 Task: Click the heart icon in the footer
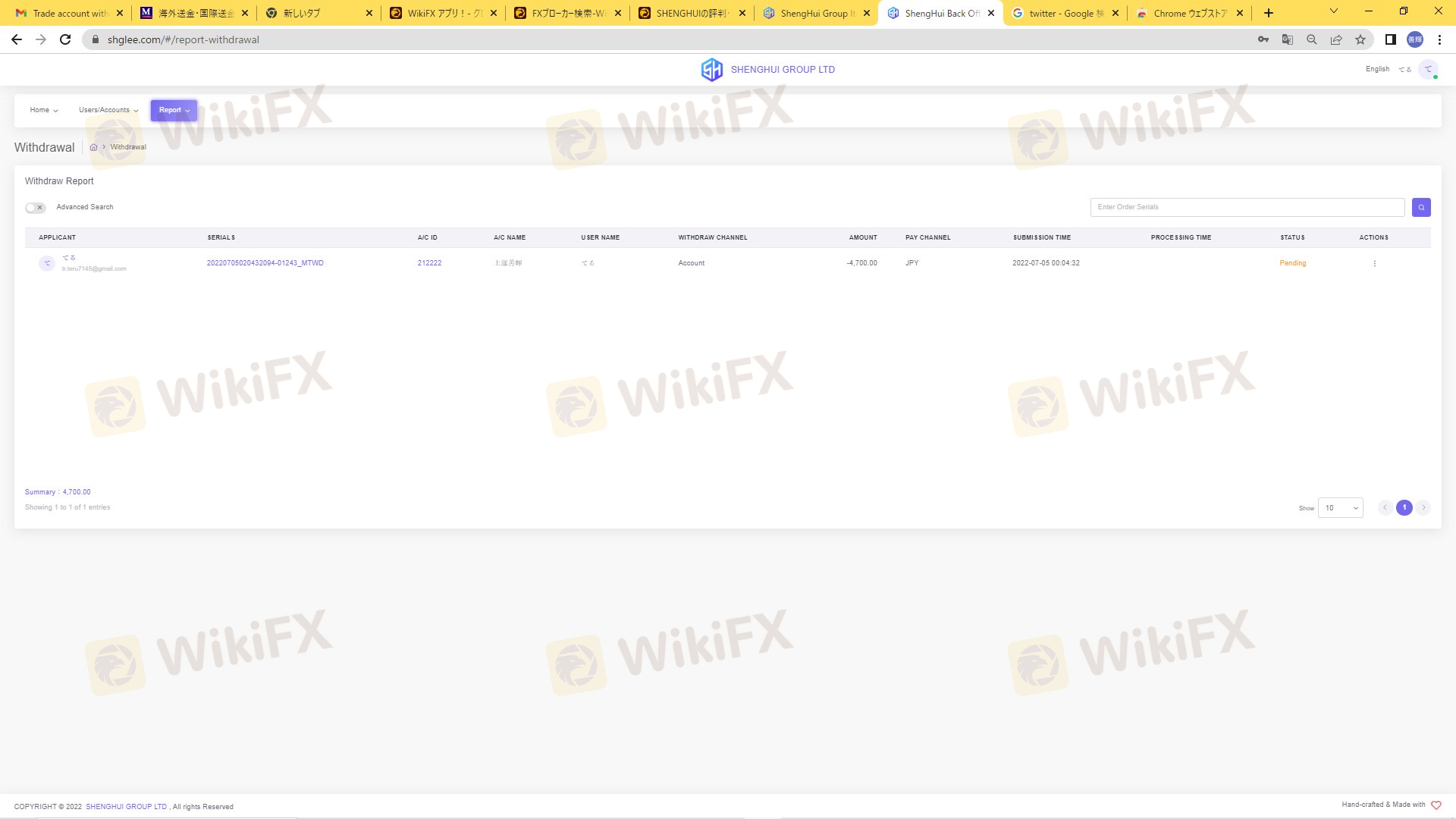click(1436, 805)
